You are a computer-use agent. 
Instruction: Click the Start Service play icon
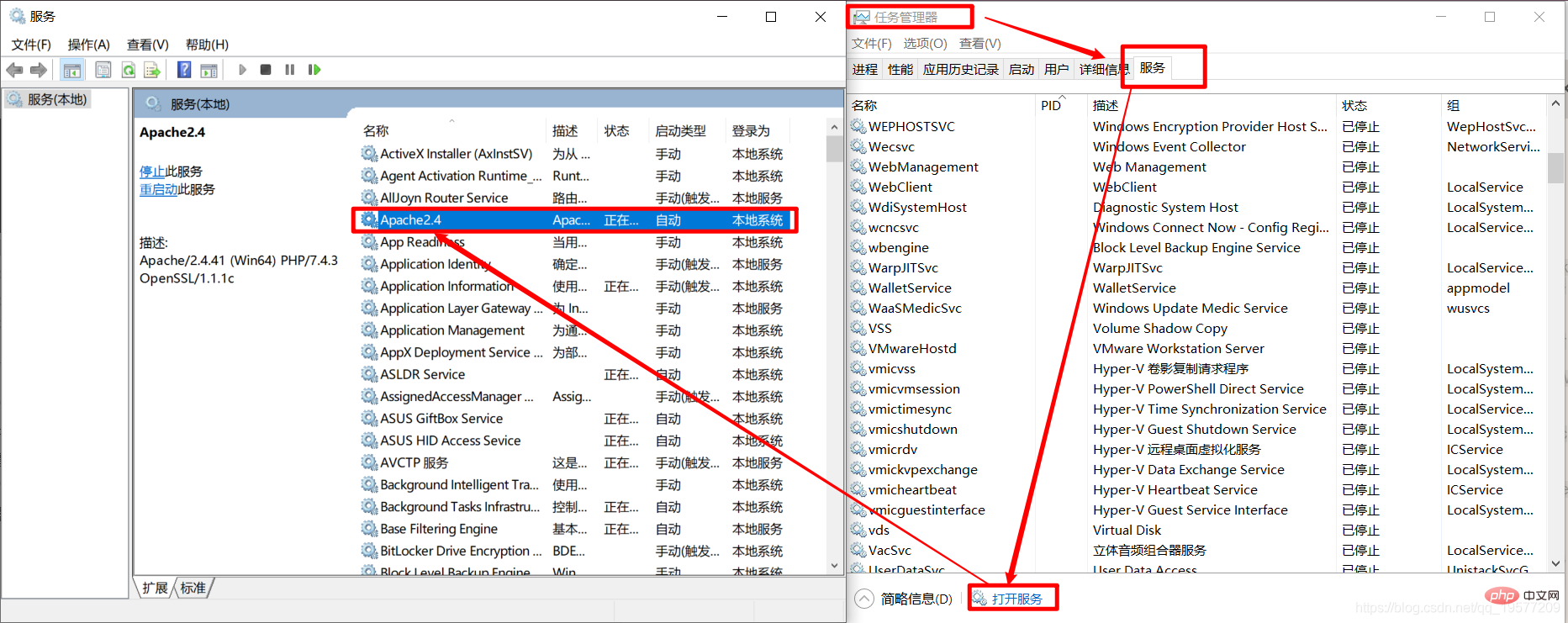pyautogui.click(x=242, y=70)
